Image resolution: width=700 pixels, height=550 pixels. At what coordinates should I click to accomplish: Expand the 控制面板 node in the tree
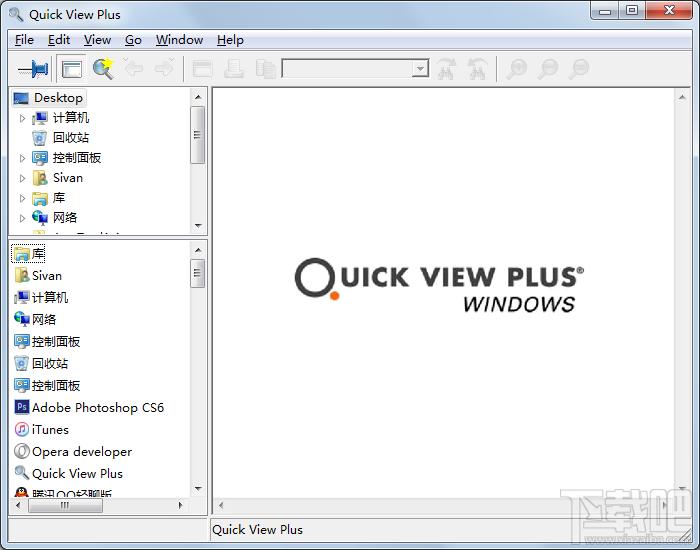22,158
